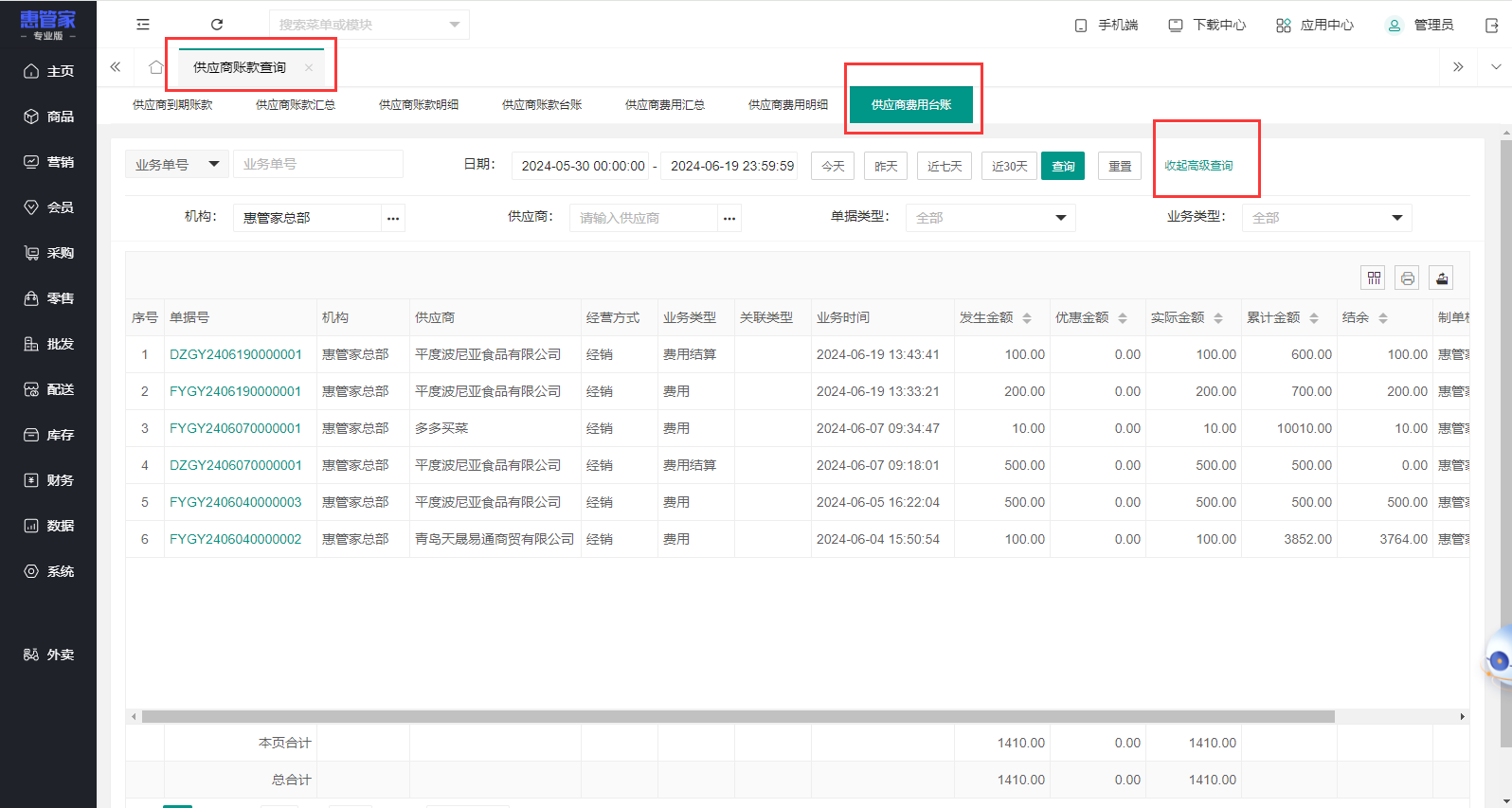Open 系统 module in the sidebar

pos(48,571)
